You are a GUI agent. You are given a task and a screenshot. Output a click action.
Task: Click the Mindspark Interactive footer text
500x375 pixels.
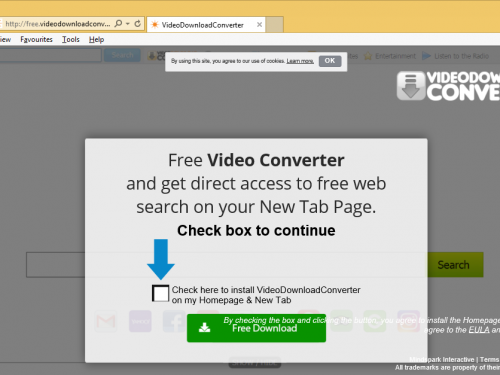tap(442, 359)
